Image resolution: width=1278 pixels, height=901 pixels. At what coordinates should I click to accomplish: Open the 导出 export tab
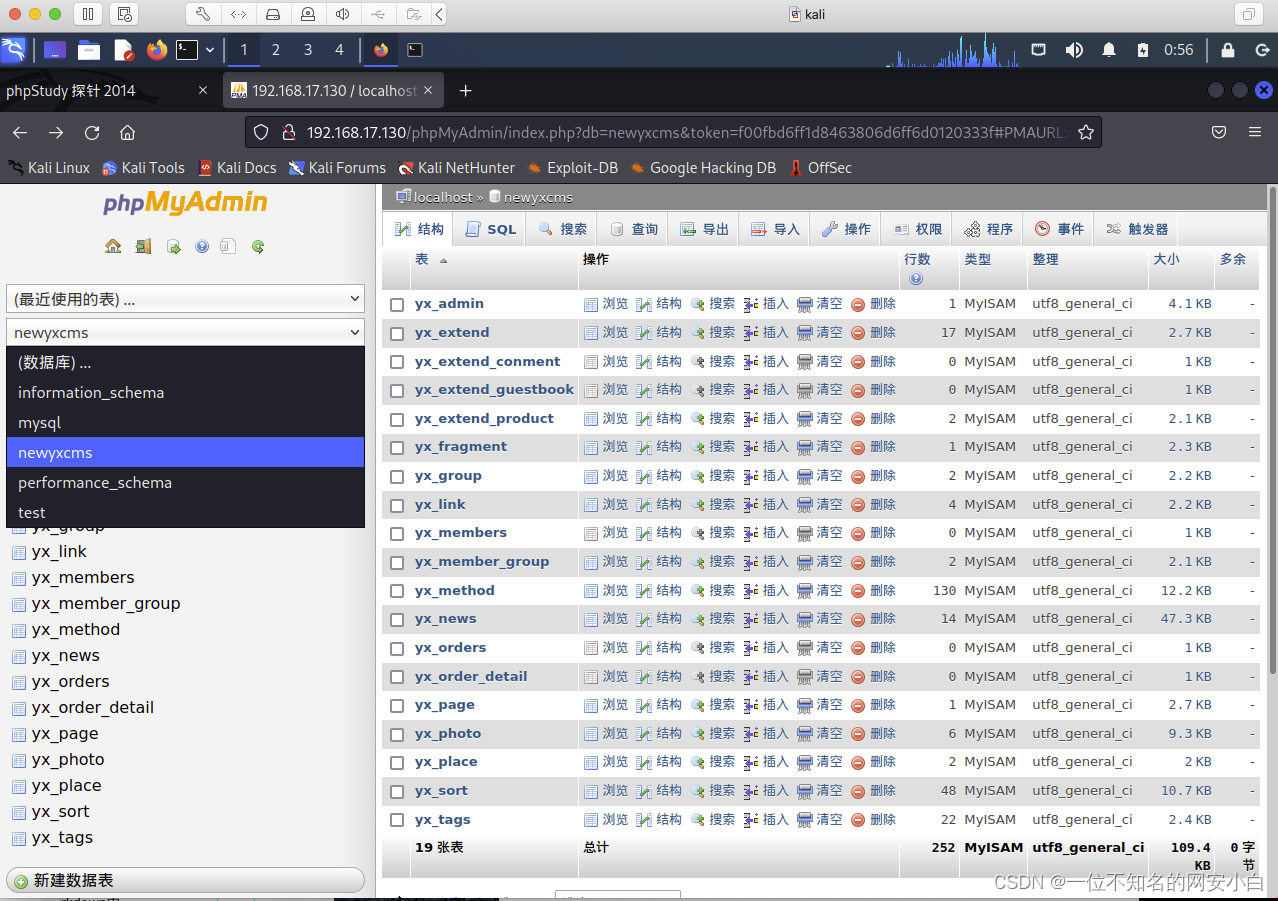coord(705,229)
